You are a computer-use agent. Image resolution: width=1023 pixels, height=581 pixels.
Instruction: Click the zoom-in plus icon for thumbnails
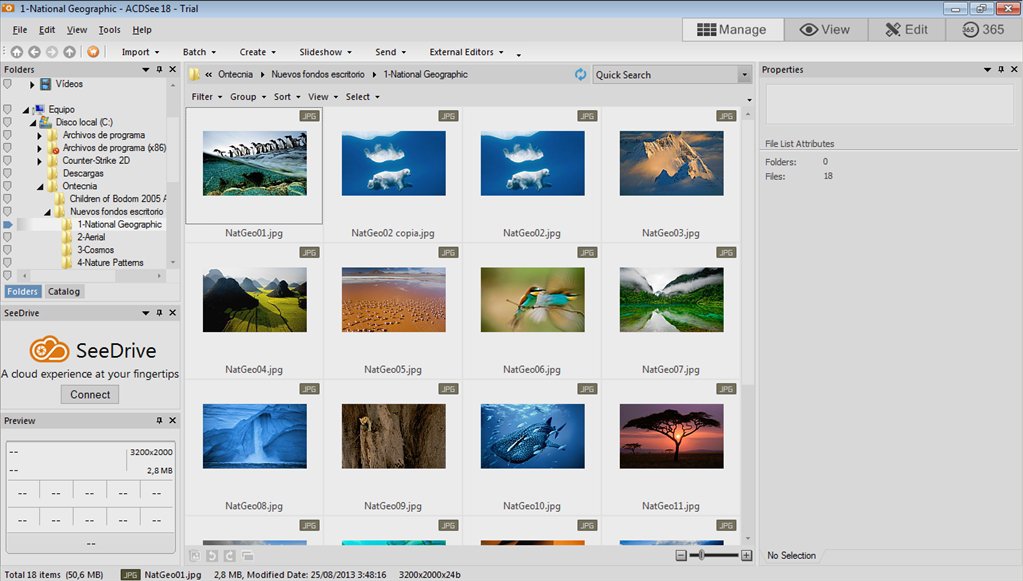click(746, 555)
